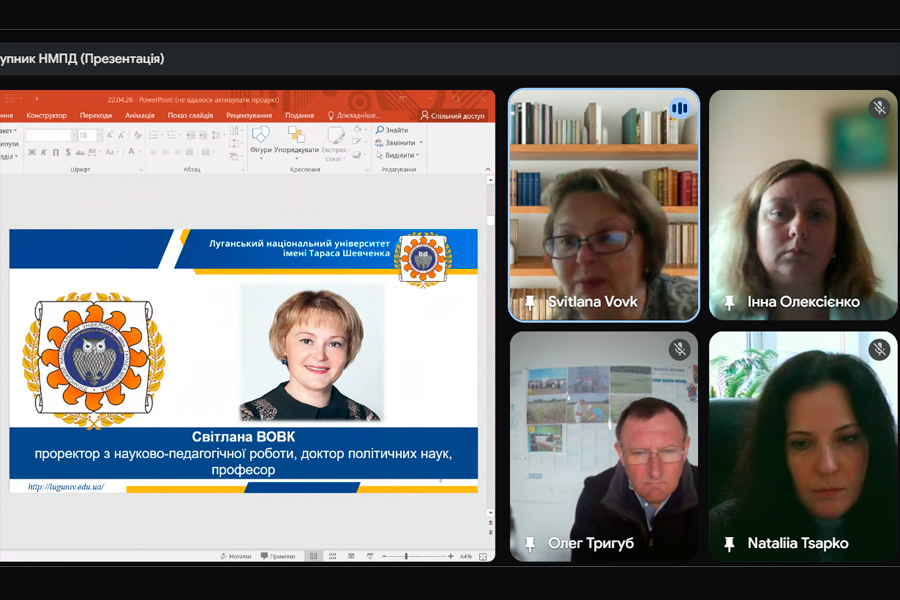
Task: Open Виділити select dropdown
Action: (x=398, y=155)
